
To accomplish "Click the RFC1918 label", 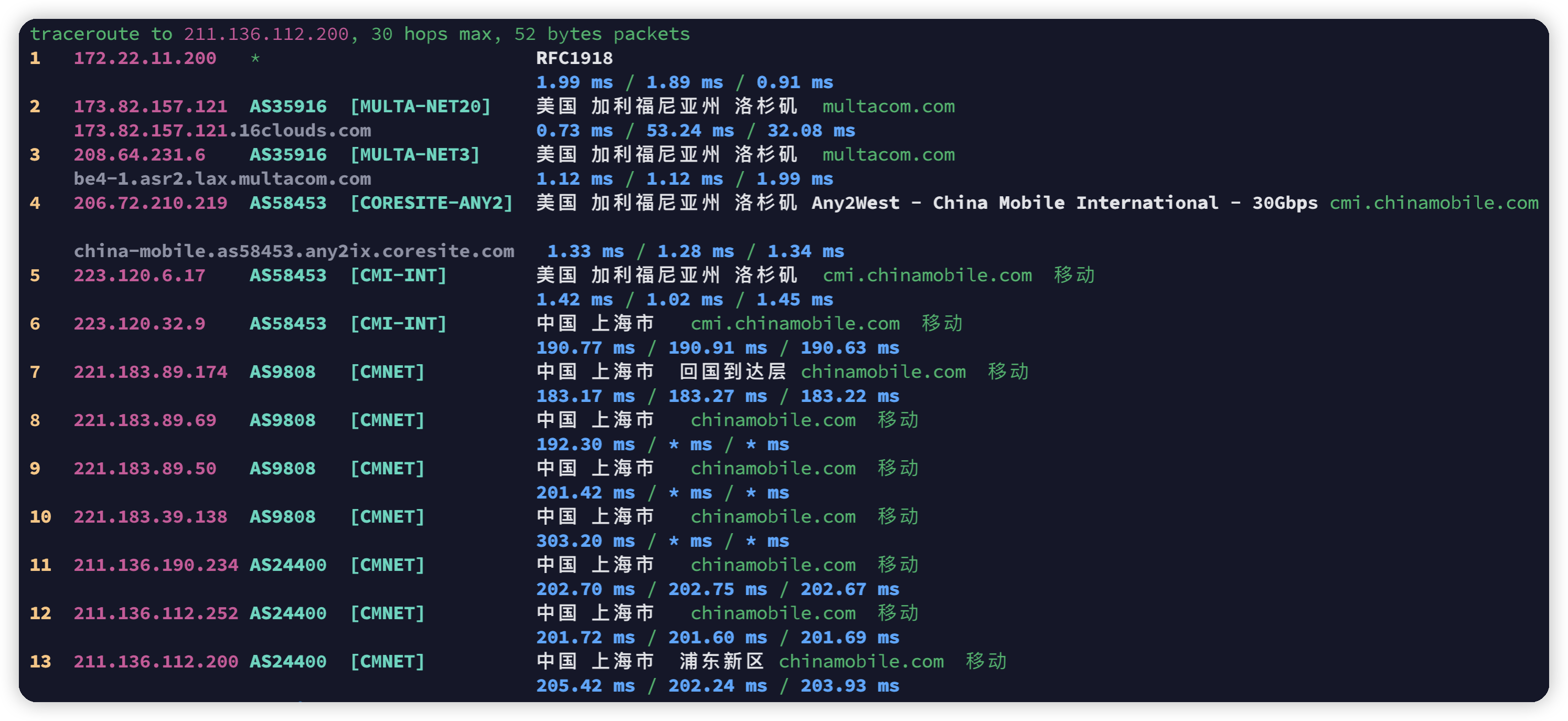I will 574,58.
